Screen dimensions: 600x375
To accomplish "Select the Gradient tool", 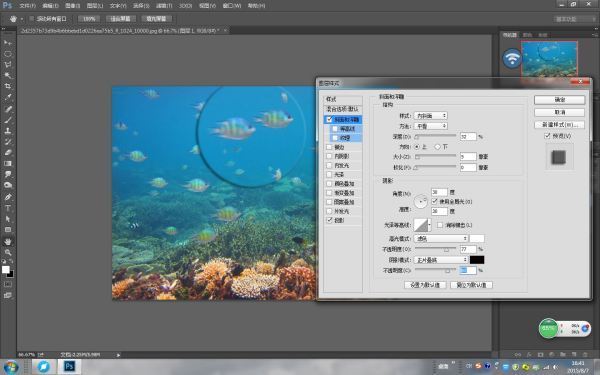I will click(x=8, y=163).
